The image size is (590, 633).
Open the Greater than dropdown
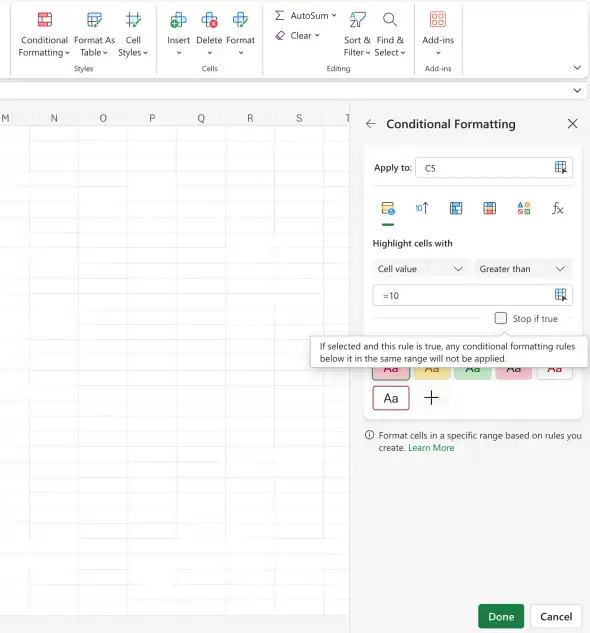click(x=523, y=269)
